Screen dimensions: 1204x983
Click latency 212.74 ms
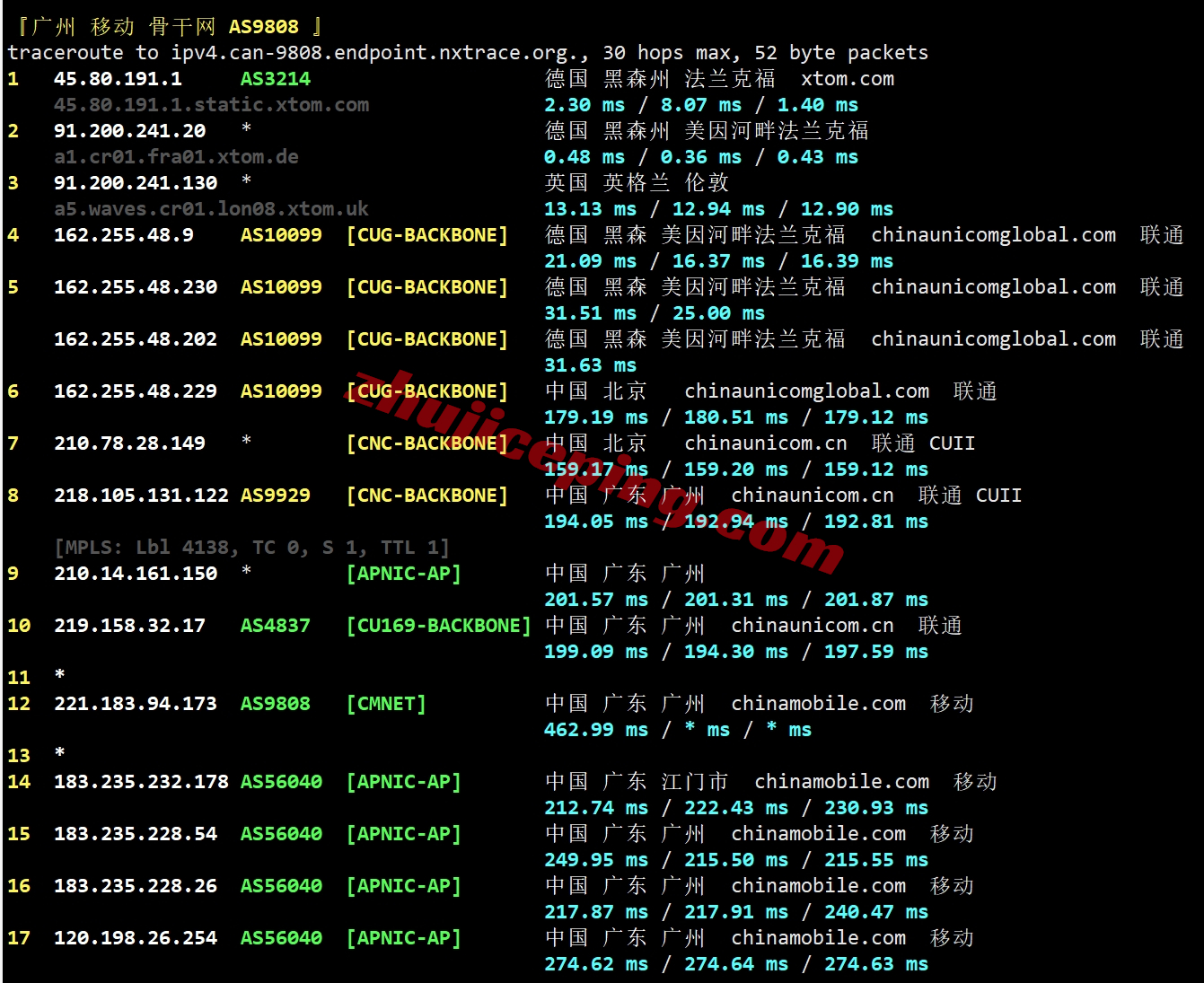pos(596,808)
